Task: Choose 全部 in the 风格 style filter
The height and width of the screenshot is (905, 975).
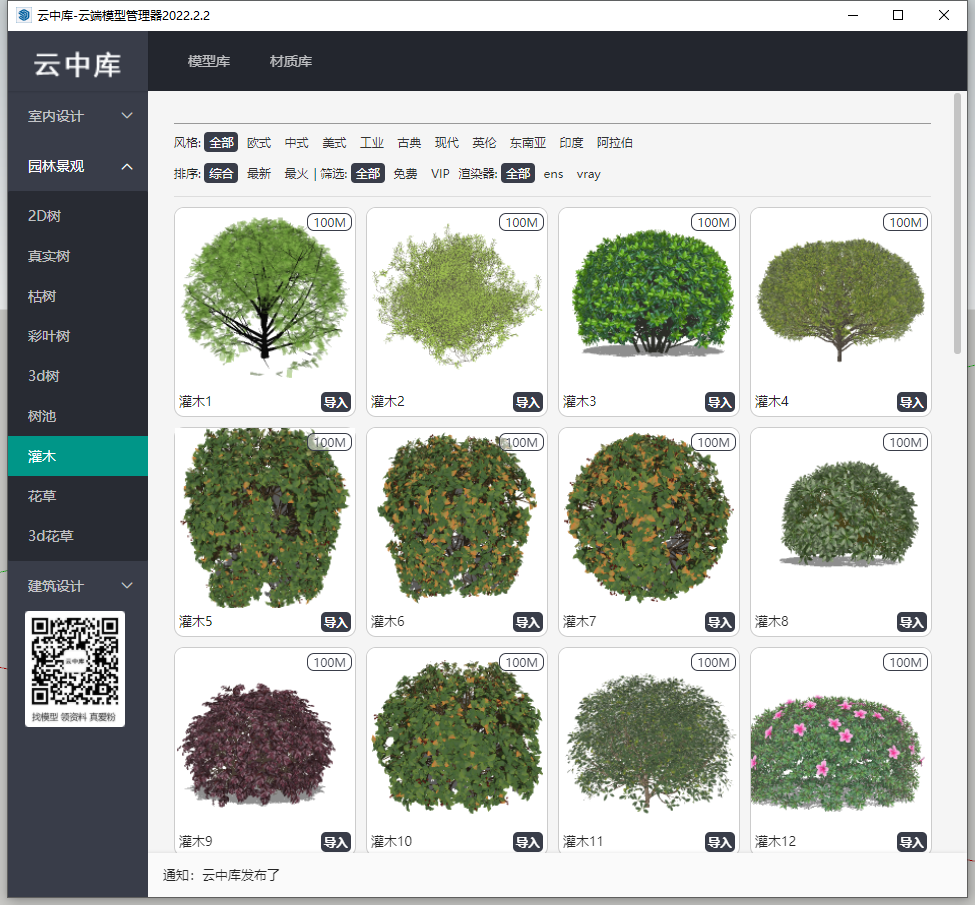Action: [221, 142]
